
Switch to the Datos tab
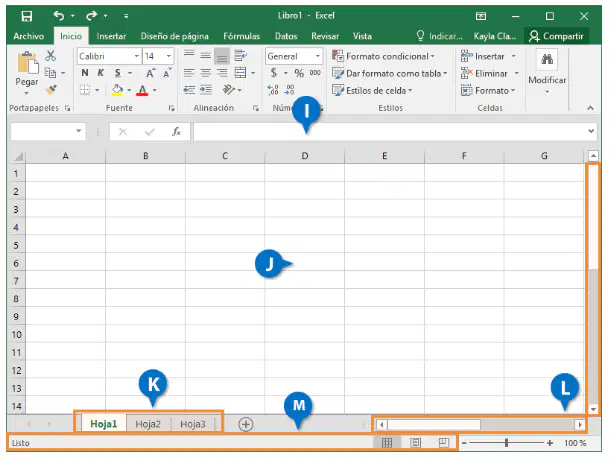[286, 36]
